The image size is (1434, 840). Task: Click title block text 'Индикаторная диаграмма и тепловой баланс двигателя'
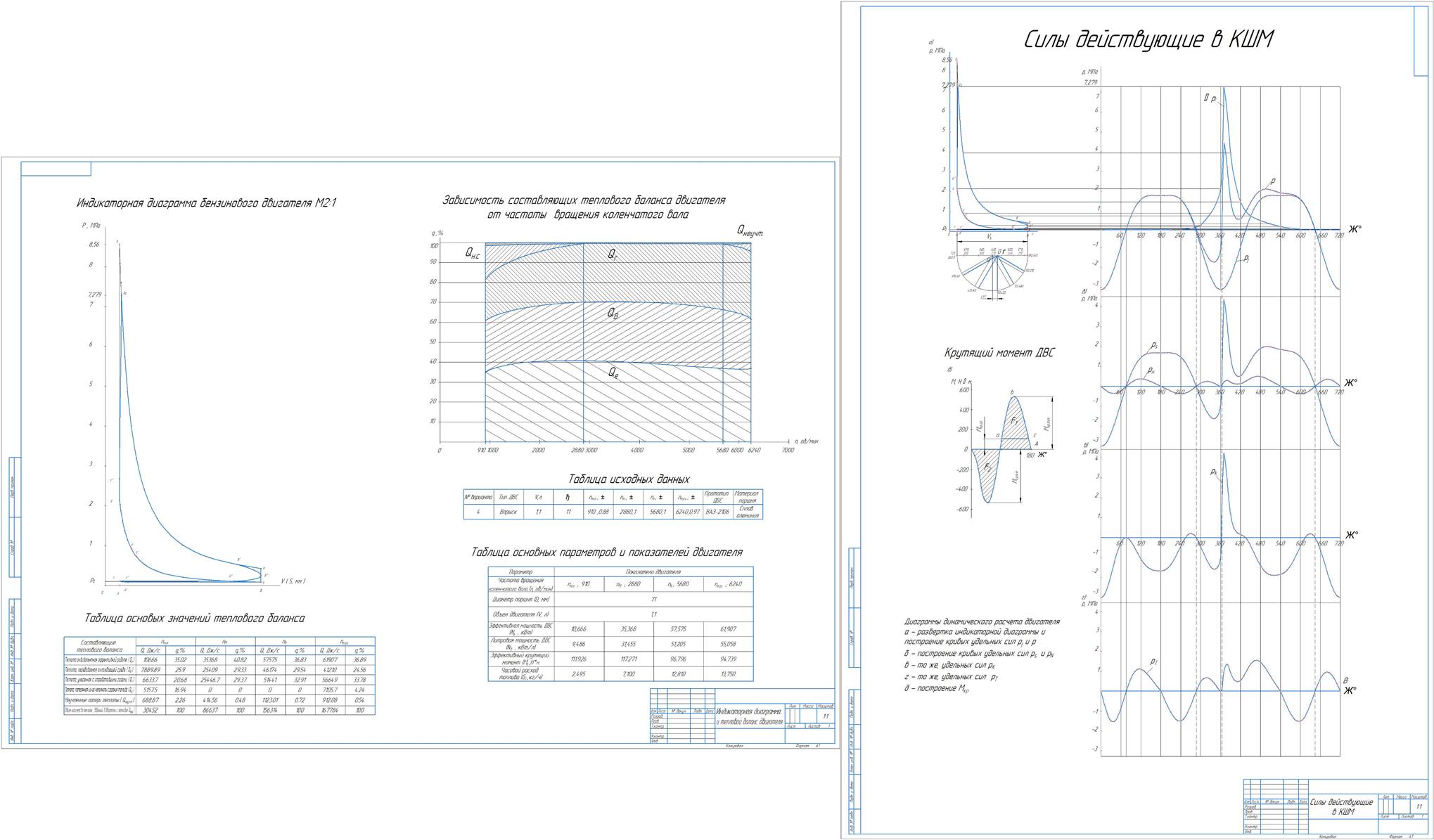point(748,717)
